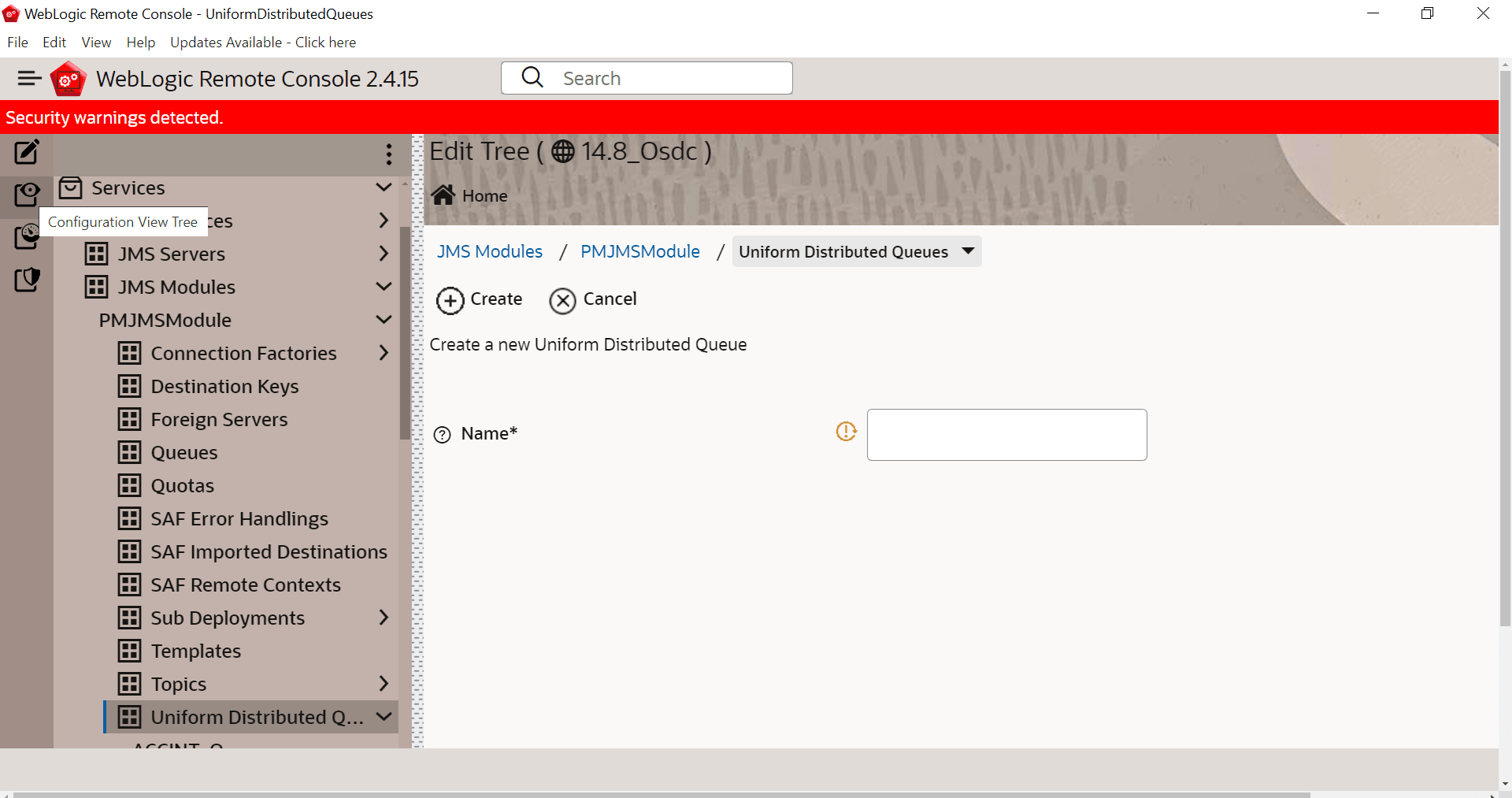The image size is (1512, 798).
Task: Open the Uniform Distributed Queues breadcrumb dropdown
Action: [x=968, y=251]
